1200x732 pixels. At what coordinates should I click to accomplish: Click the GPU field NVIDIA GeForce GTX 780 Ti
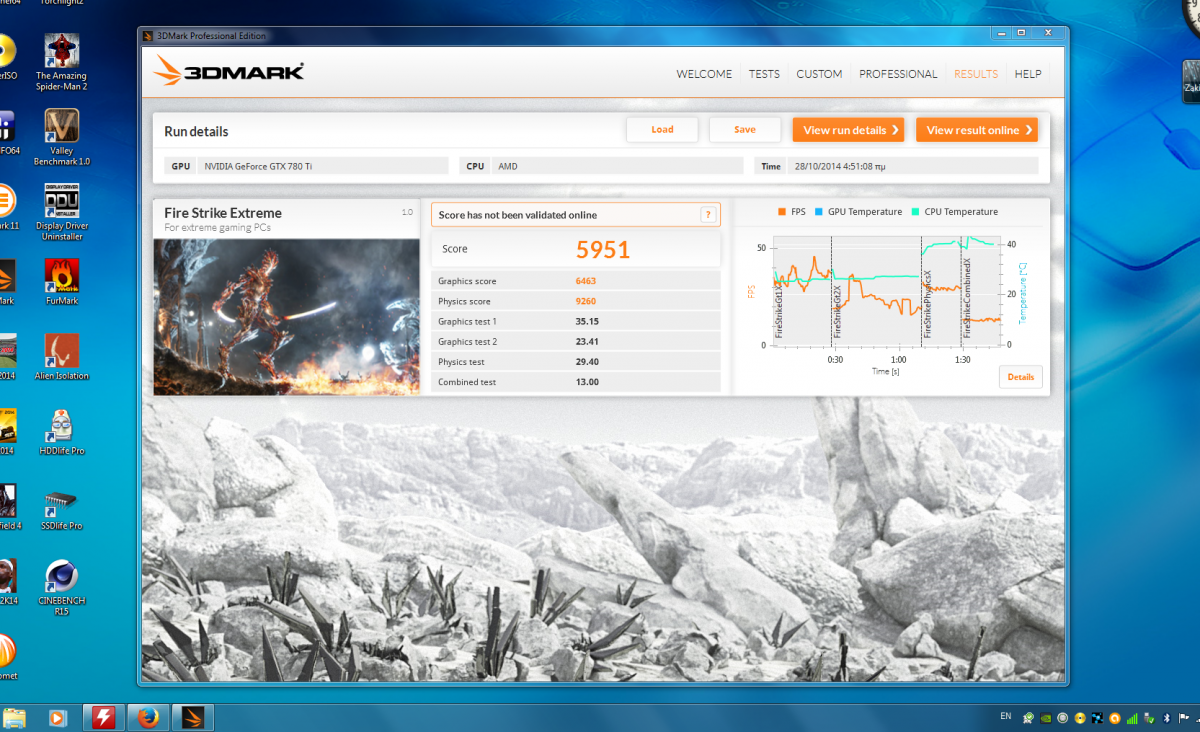[x=307, y=166]
